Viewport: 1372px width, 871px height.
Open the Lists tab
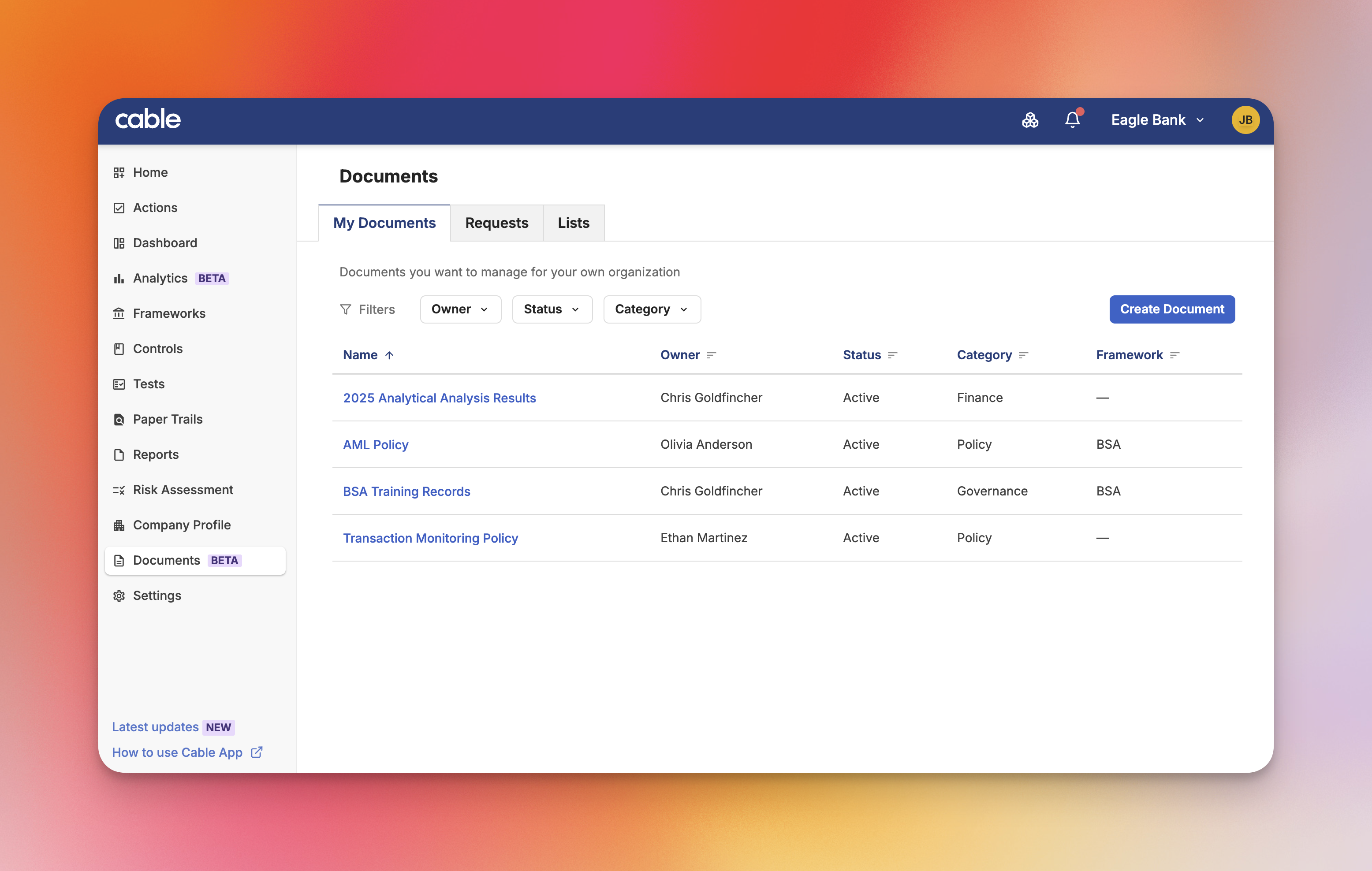coord(573,223)
